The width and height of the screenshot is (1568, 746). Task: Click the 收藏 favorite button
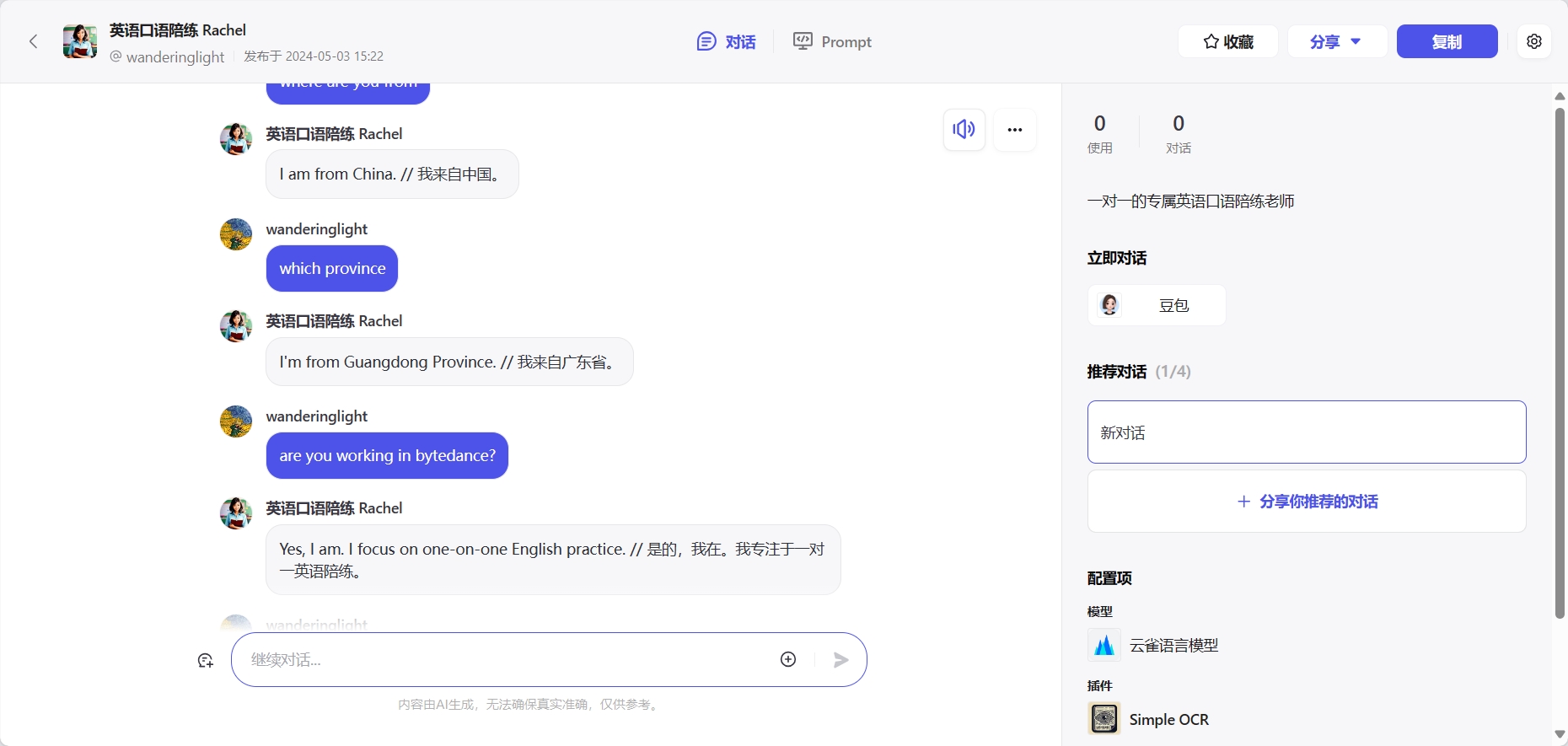[1227, 41]
